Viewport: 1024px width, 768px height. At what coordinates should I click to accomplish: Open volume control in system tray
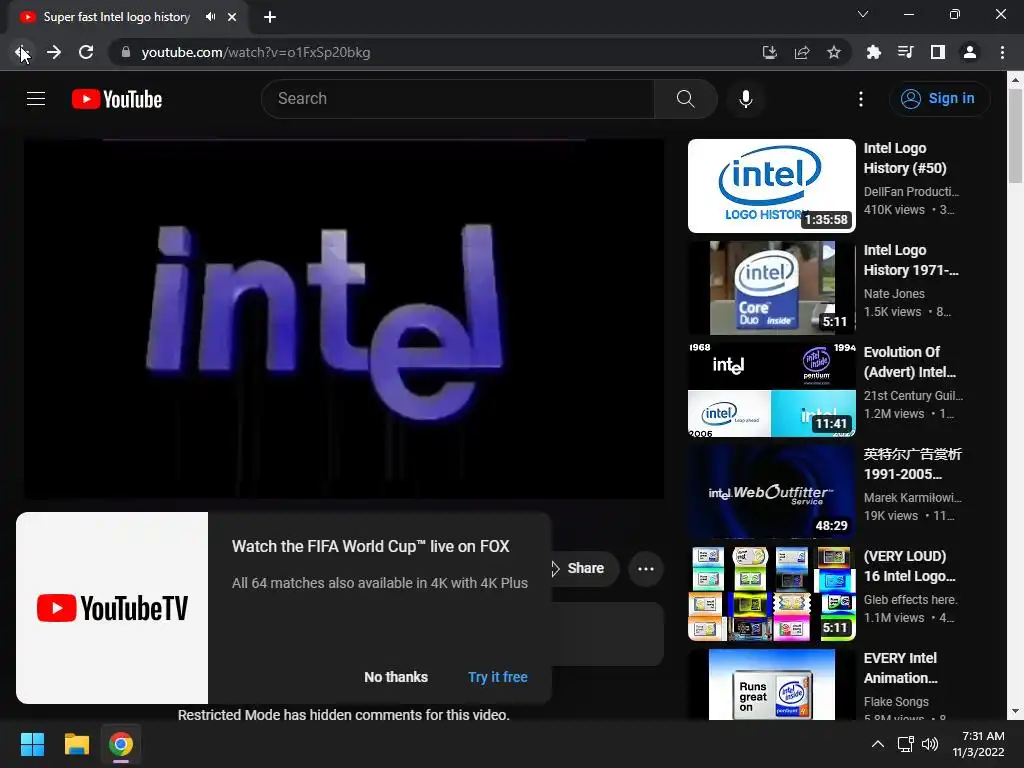point(929,744)
